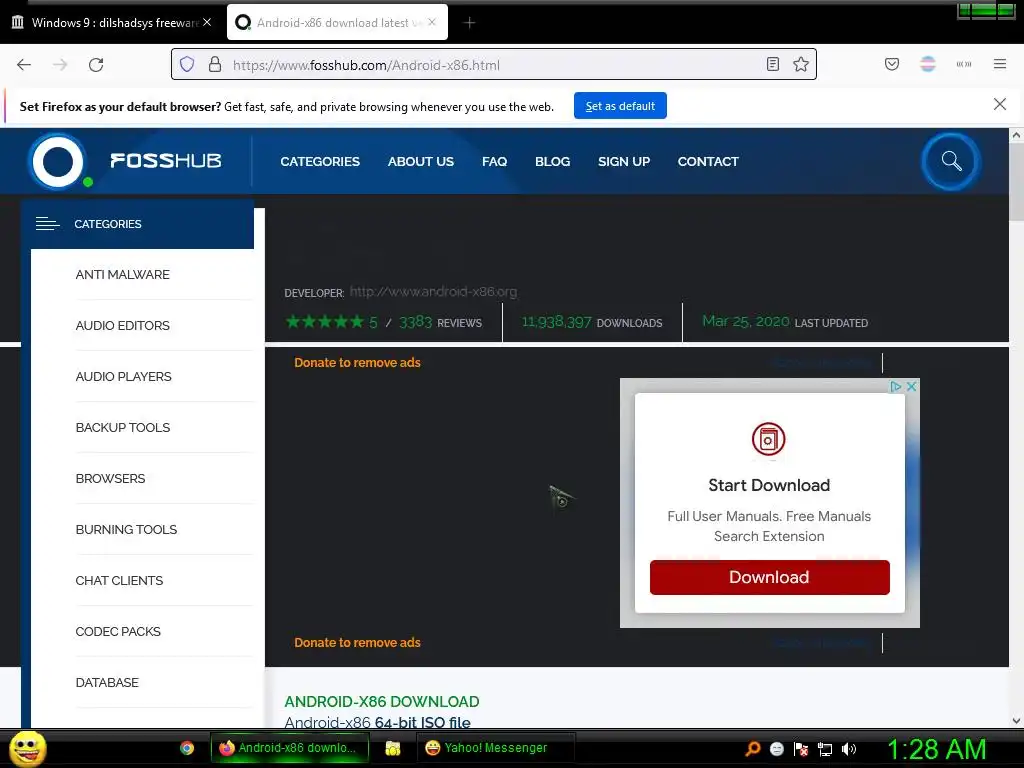Toggle reader view icon in address bar
This screenshot has height=768, width=1024.
click(x=773, y=64)
